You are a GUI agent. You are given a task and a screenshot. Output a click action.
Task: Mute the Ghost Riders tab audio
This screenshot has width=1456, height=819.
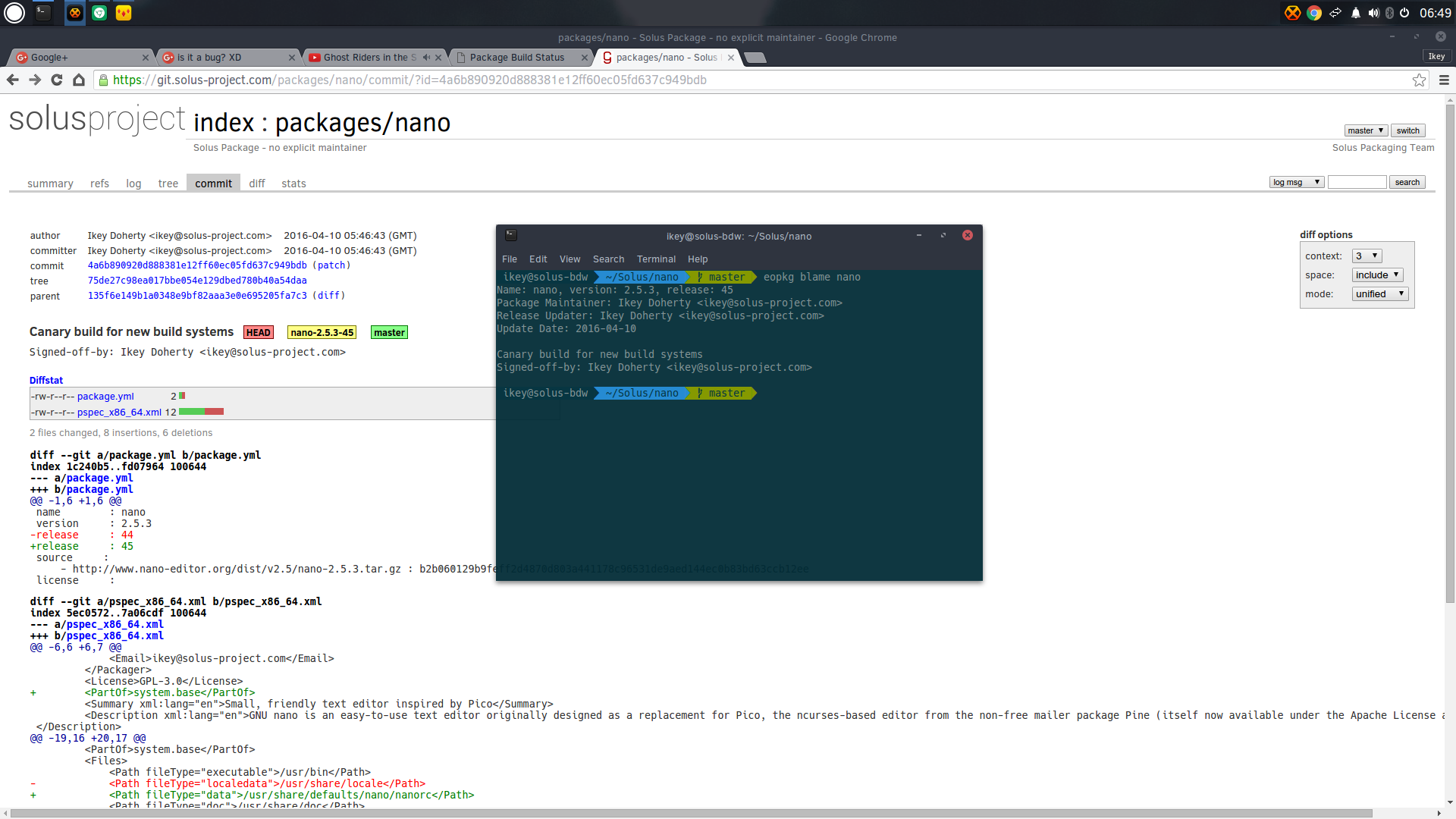426,58
